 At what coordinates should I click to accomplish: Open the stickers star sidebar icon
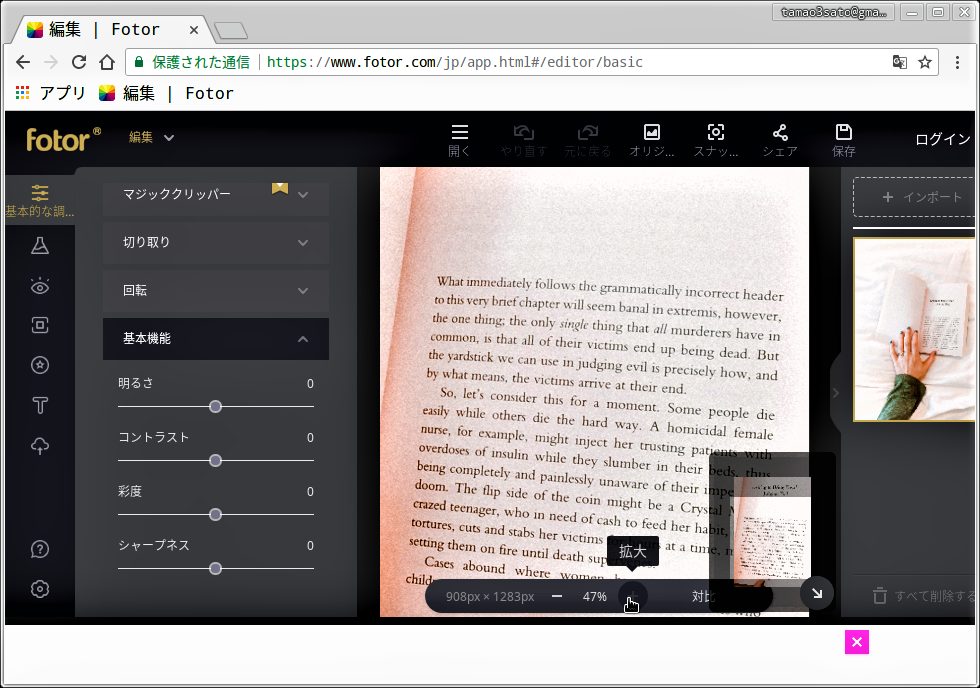click(x=40, y=365)
